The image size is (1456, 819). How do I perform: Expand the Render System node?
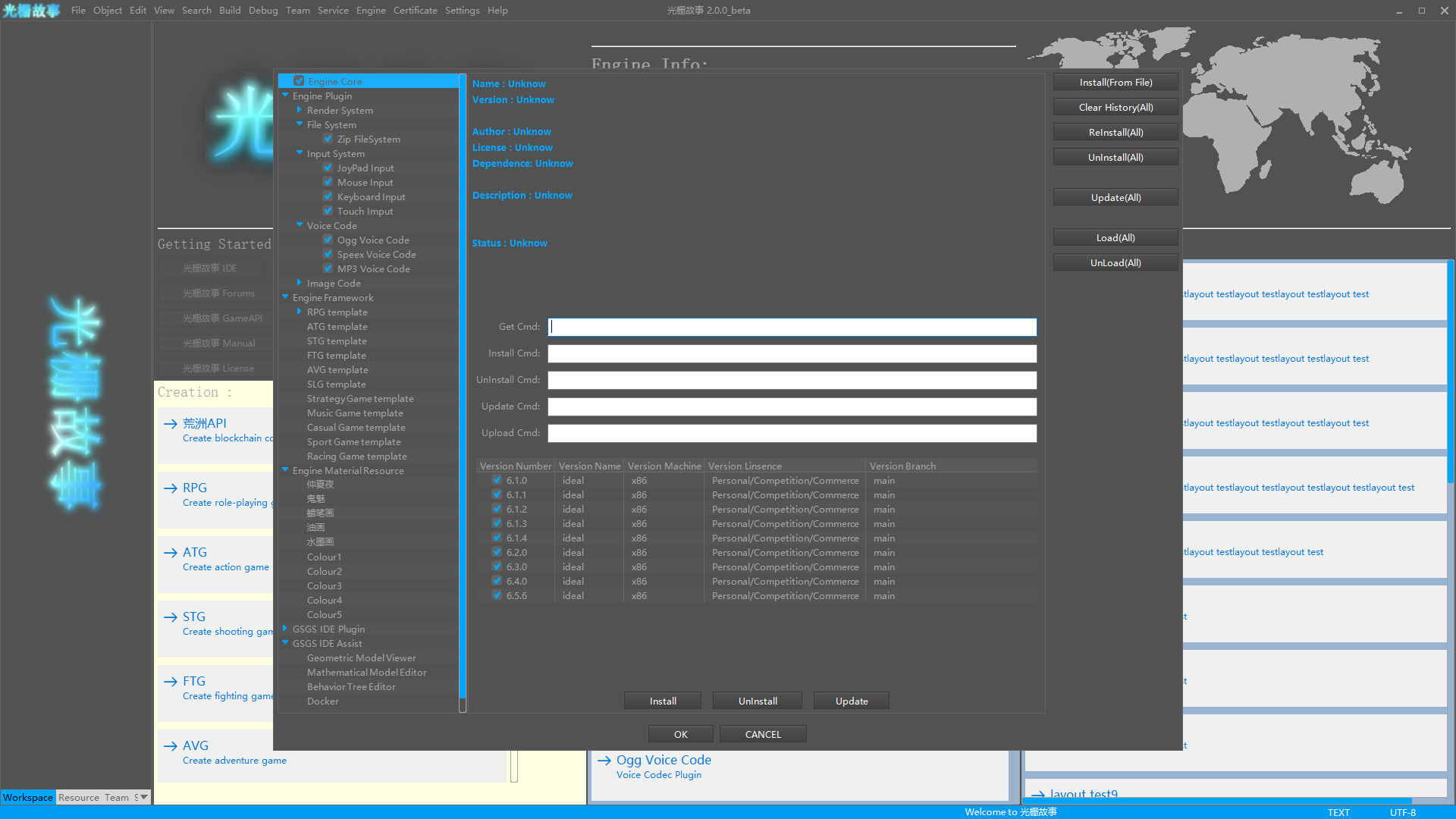300,110
